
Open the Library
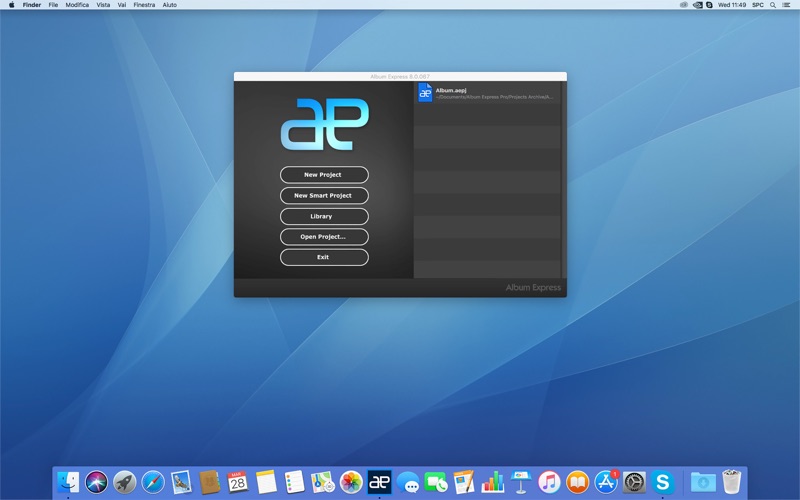(x=324, y=216)
